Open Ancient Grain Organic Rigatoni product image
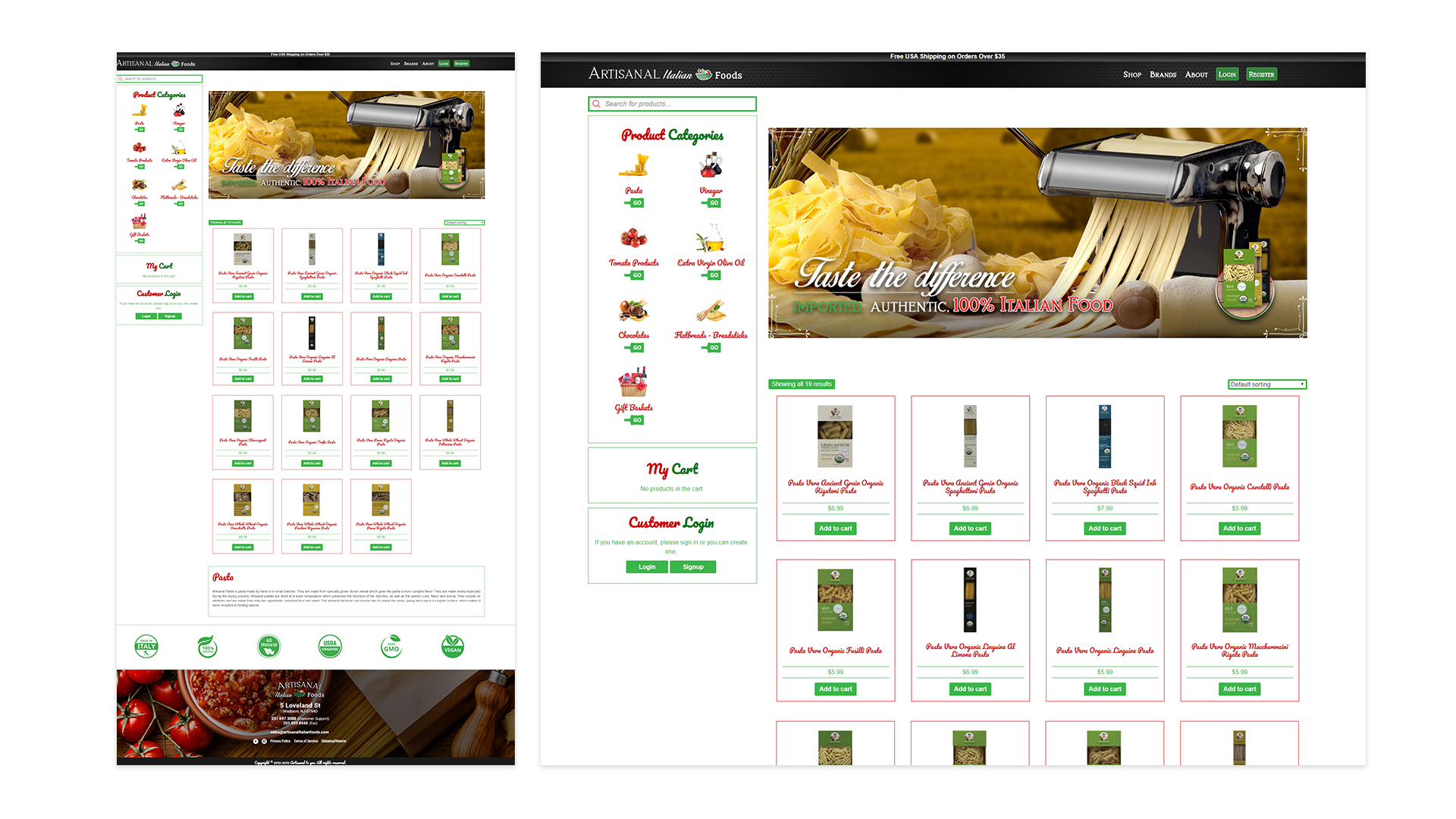This screenshot has width=1456, height=819. 836,436
